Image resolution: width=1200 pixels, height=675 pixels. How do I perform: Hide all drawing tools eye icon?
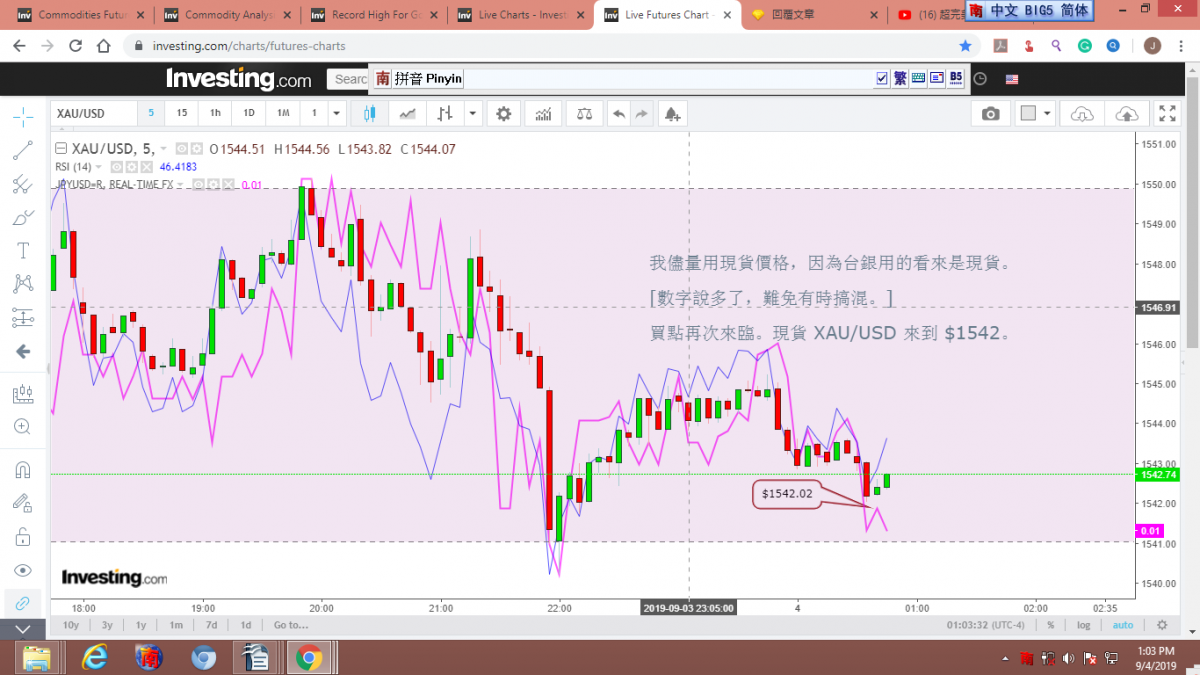coord(22,570)
